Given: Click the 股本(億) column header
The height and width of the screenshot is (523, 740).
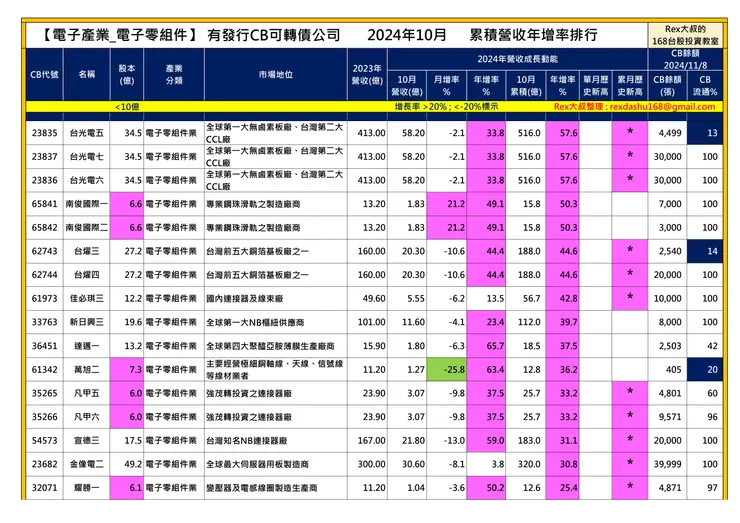Looking at the screenshot, I should [x=127, y=75].
